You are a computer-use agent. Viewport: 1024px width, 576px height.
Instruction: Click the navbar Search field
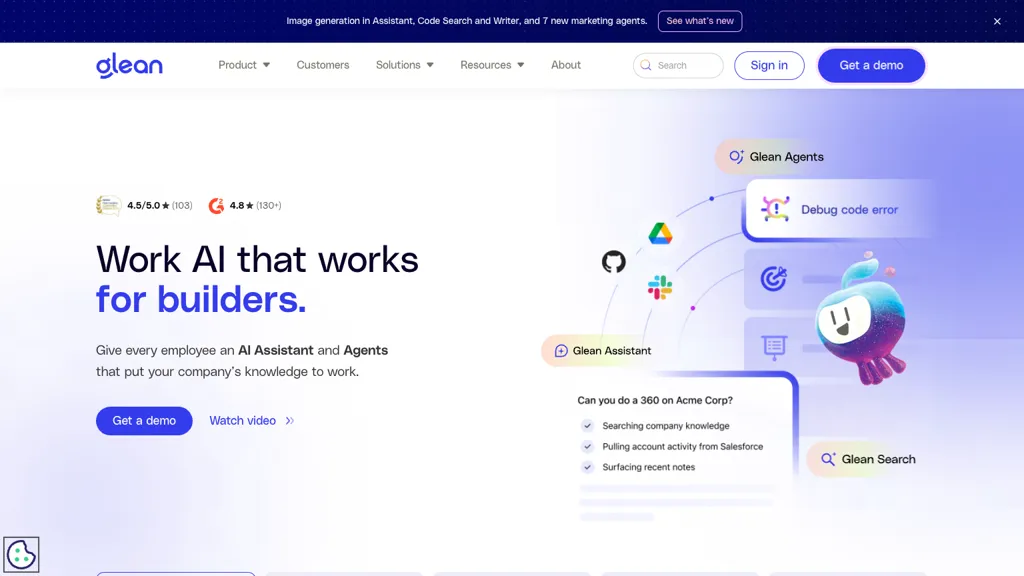click(x=678, y=65)
